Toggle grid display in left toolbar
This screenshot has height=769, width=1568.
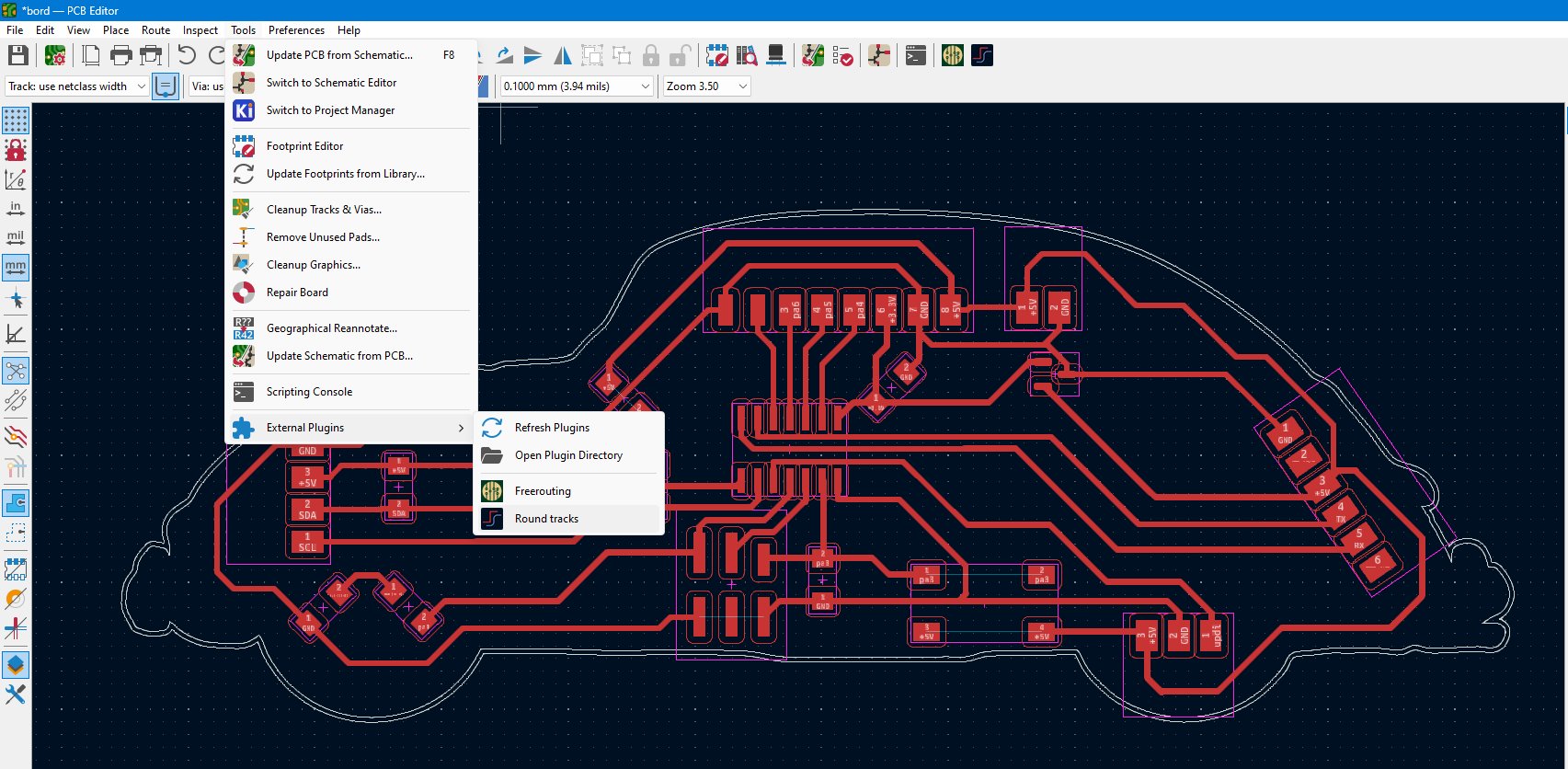tap(16, 121)
